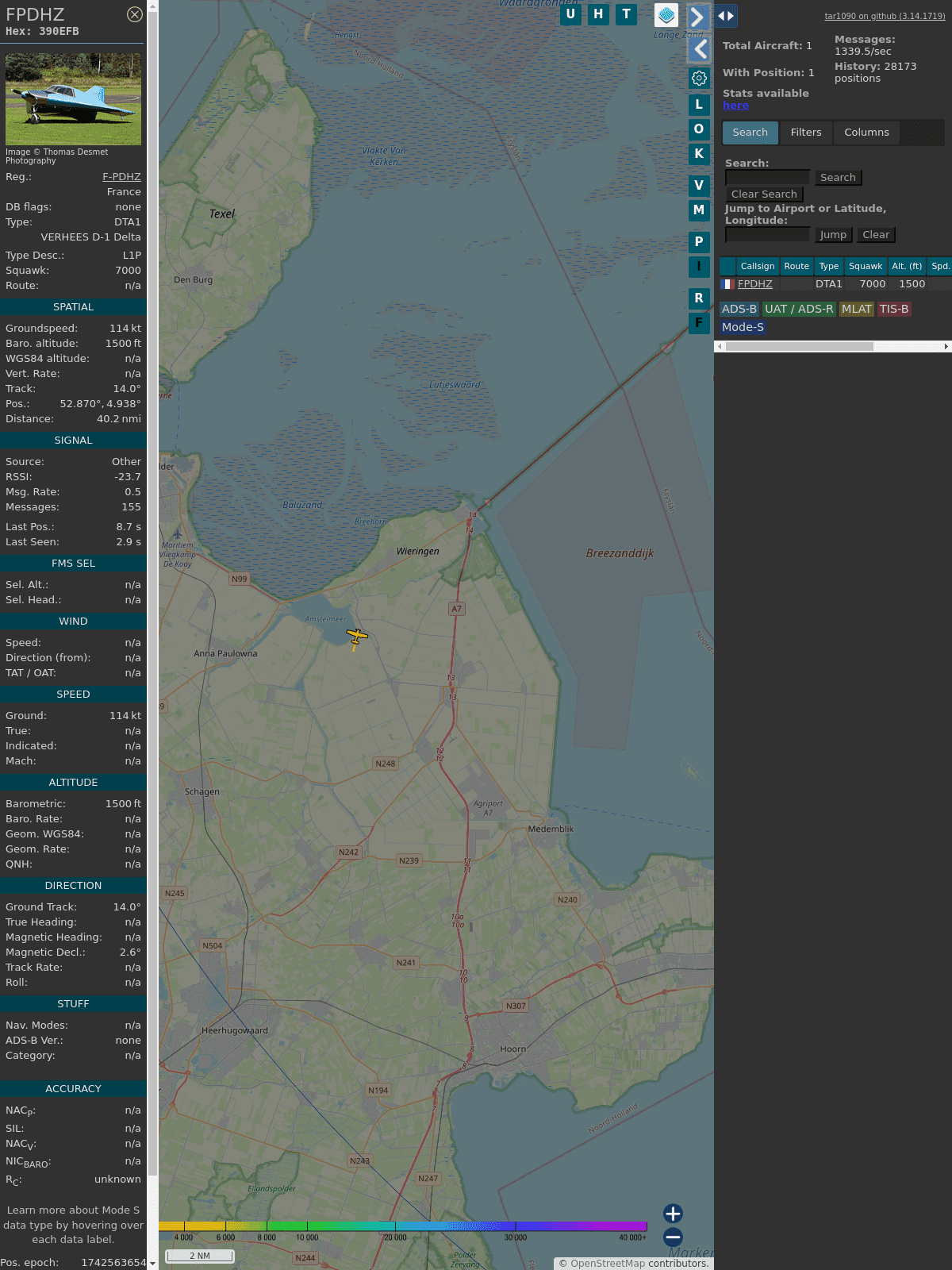Switch to the Filters tab

806,133
